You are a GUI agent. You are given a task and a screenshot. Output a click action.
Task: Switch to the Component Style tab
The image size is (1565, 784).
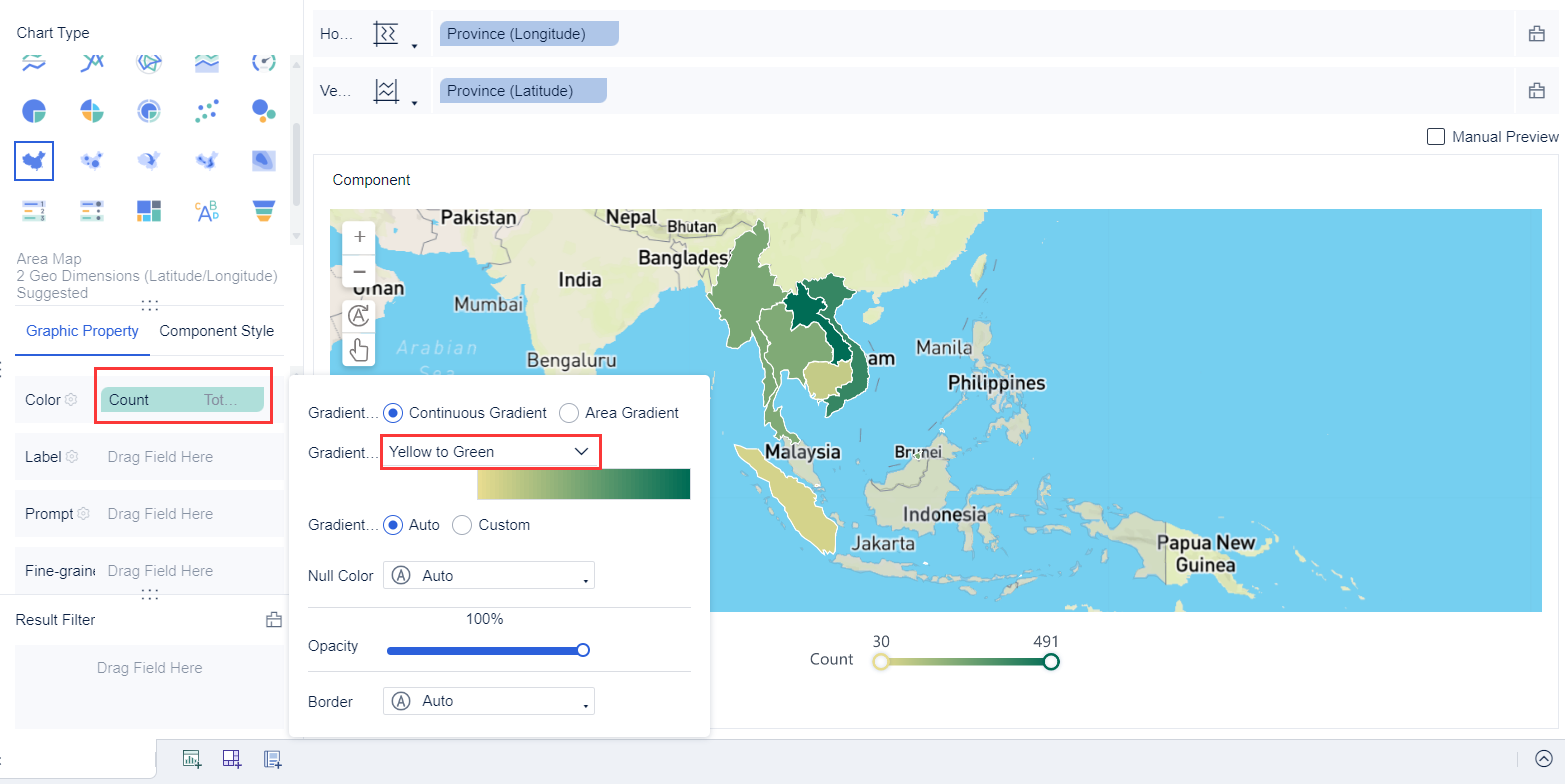point(216,331)
